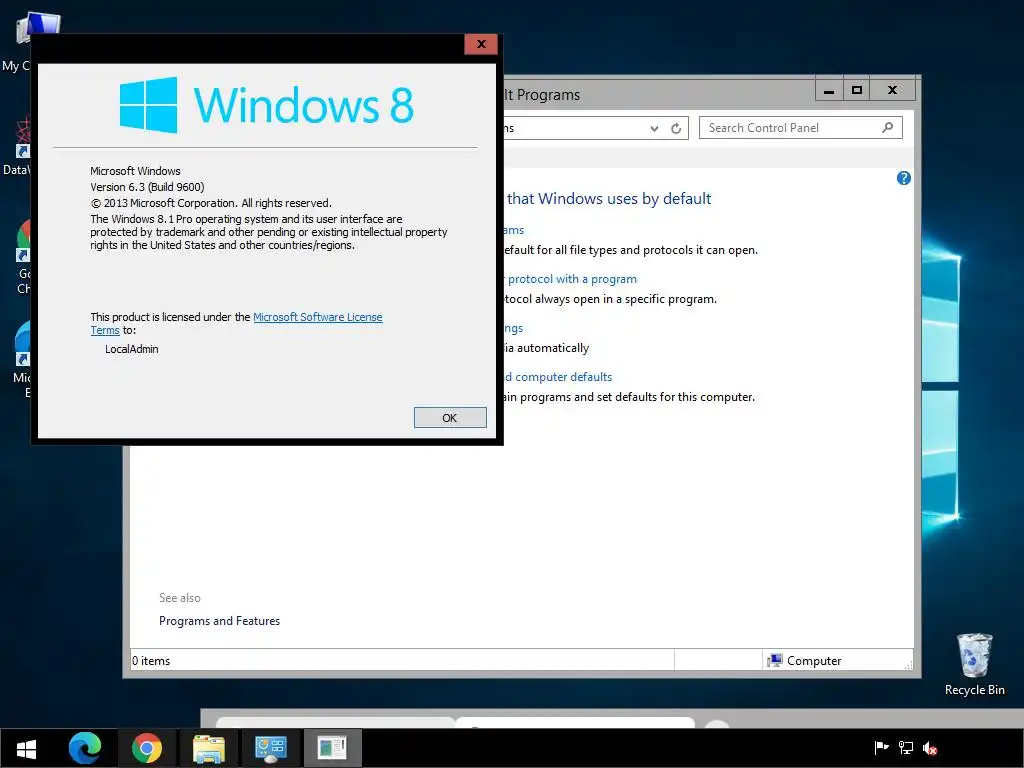Screen dimensions: 1024x768
Task: Expand the address bar history dropdown
Action: click(x=654, y=128)
